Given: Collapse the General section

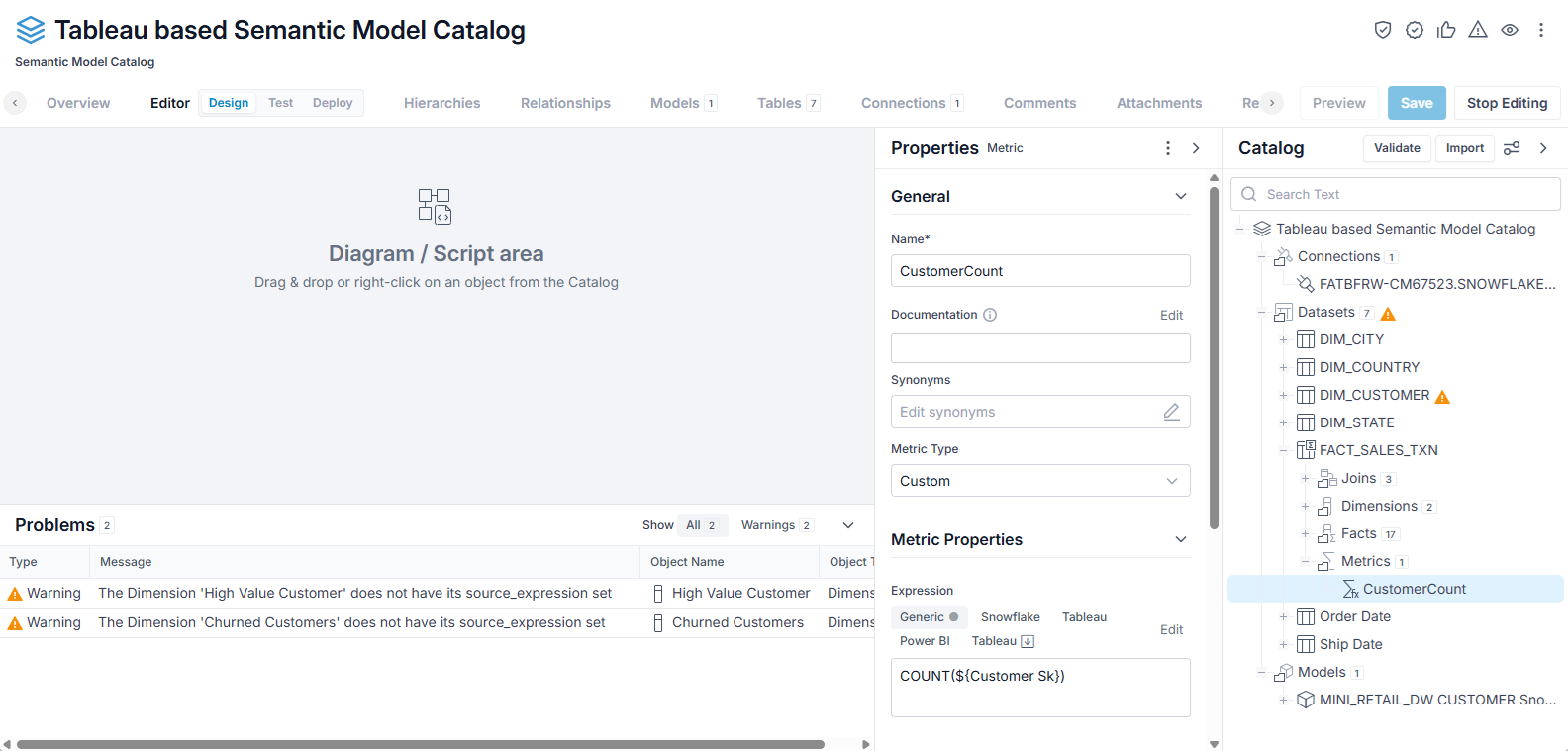Looking at the screenshot, I should tap(1181, 196).
